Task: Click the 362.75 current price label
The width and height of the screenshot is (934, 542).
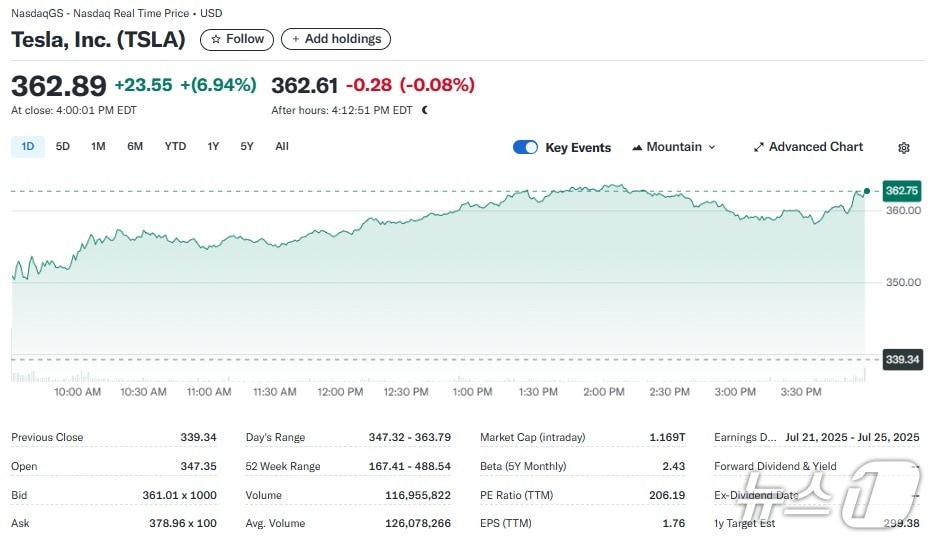Action: point(901,190)
